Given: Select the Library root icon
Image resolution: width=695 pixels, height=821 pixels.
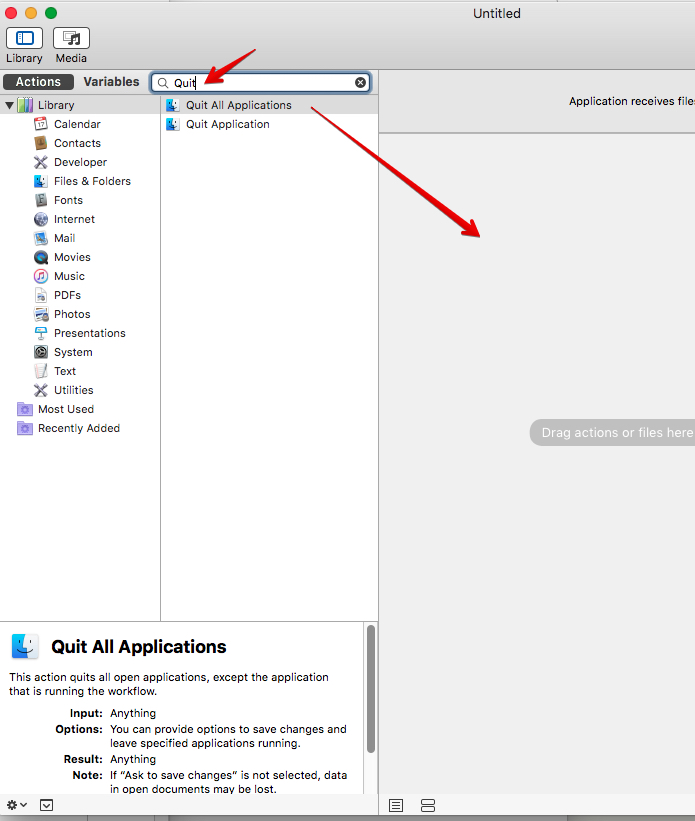Looking at the screenshot, I should [x=25, y=105].
